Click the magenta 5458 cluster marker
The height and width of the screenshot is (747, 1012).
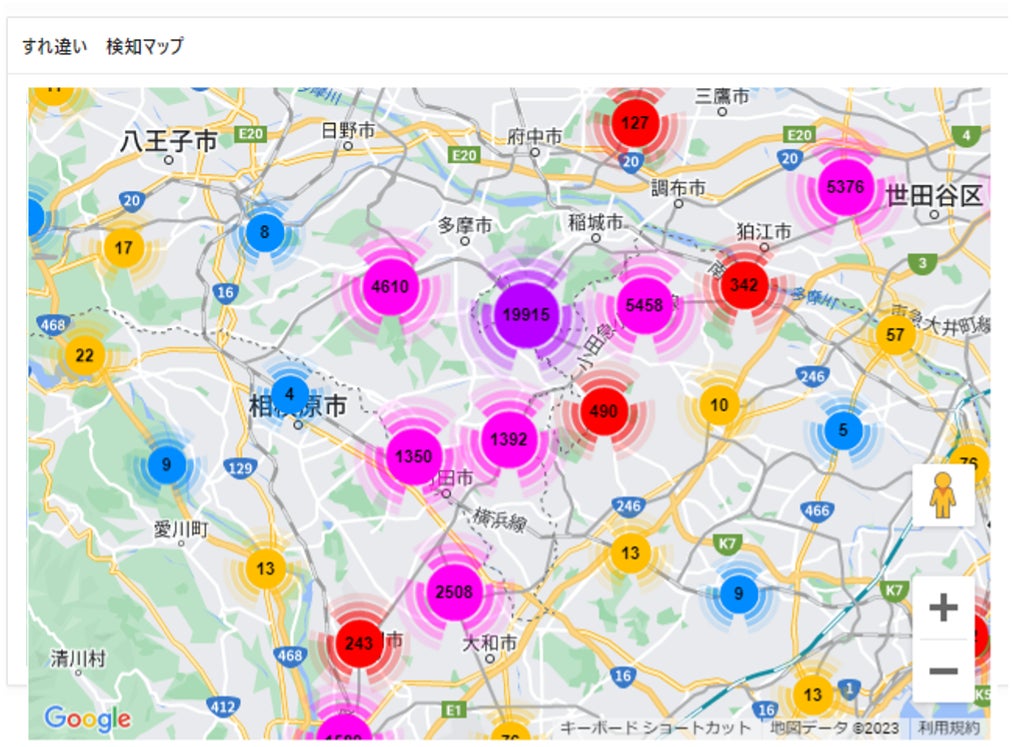644,305
